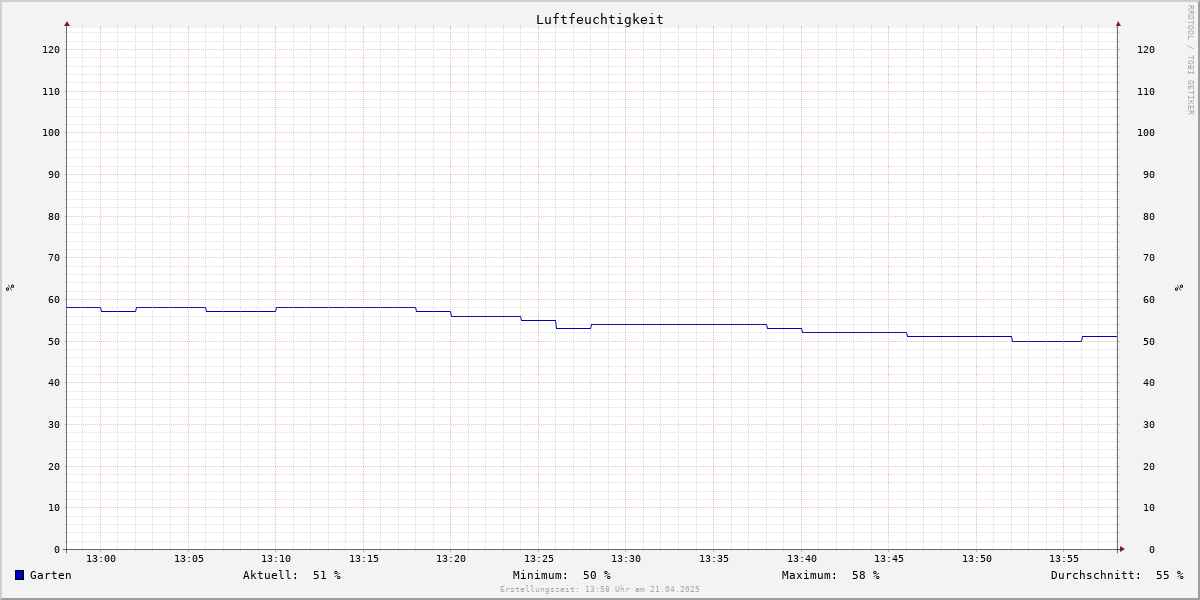Click the 13:35 time axis label
Image resolution: width=1200 pixels, height=600 pixels.
pyautogui.click(x=714, y=559)
